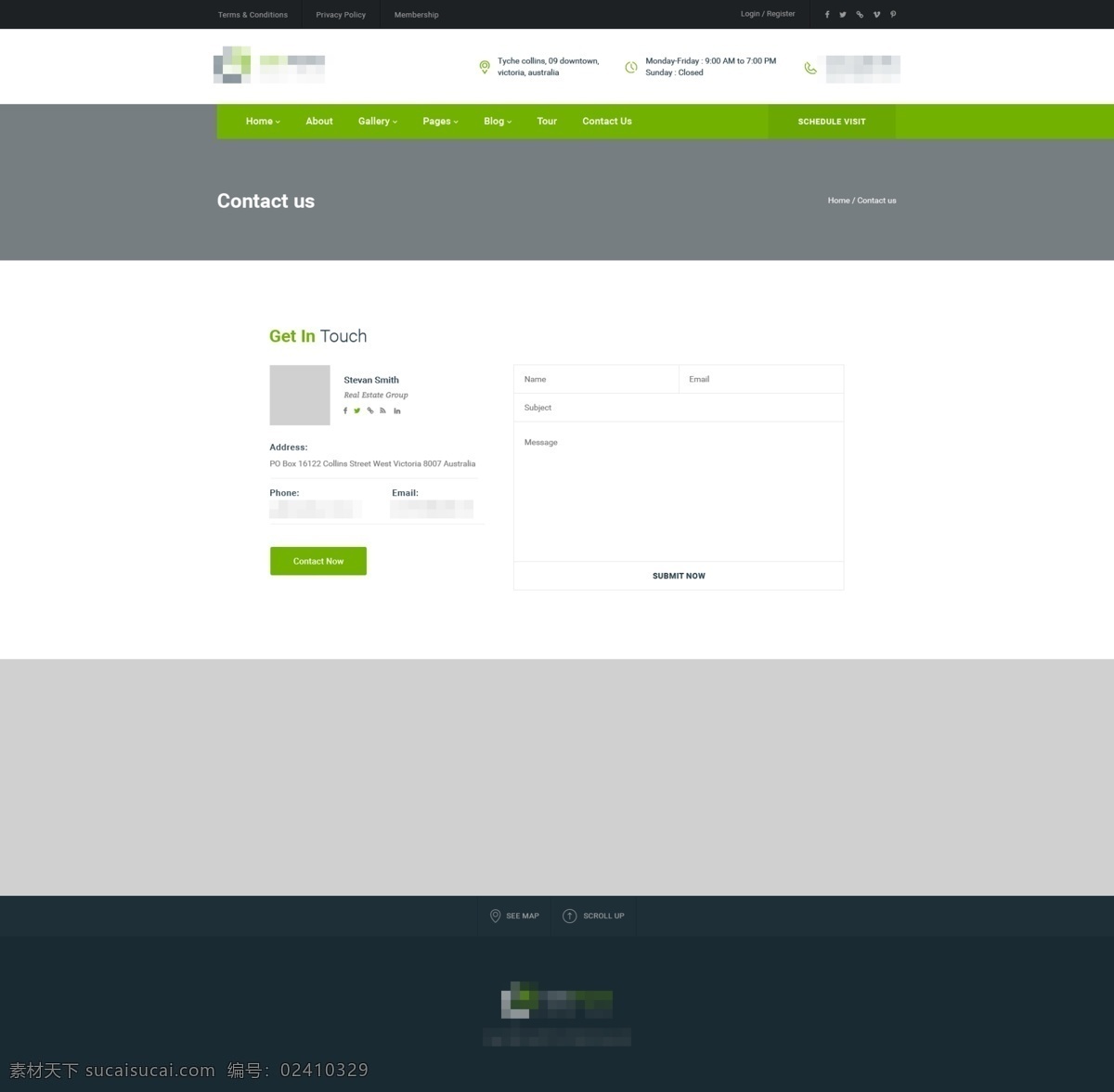Viewport: 1114px width, 1092px height.
Task: Open the Twitter icon in the top bar
Action: 843,15
